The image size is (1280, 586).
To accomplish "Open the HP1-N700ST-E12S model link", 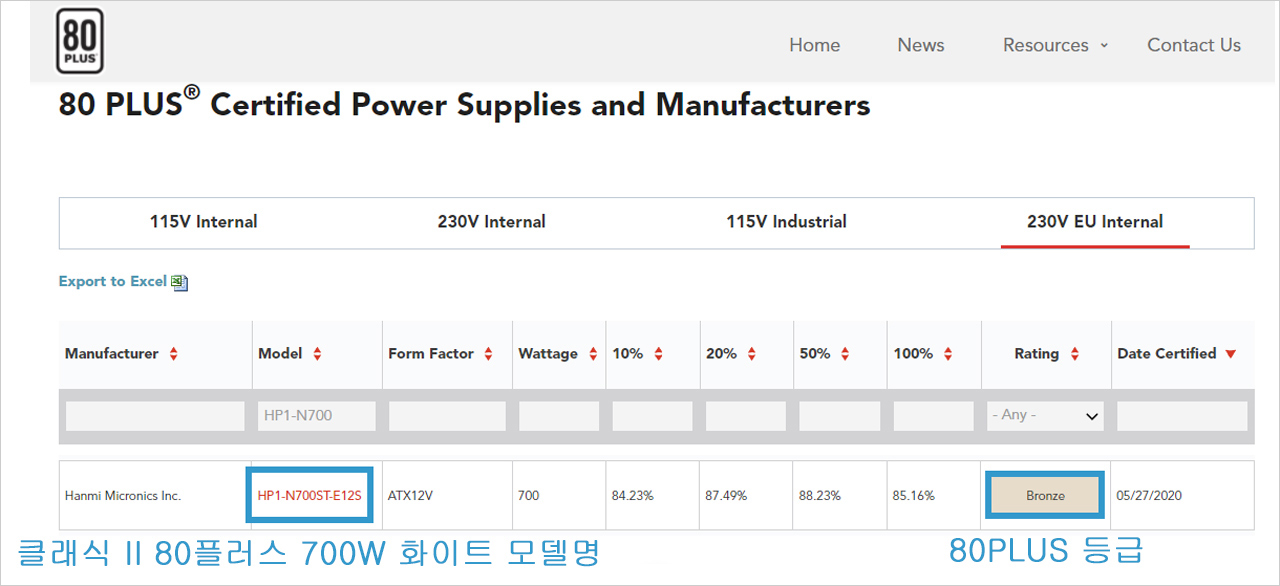I will pos(309,495).
